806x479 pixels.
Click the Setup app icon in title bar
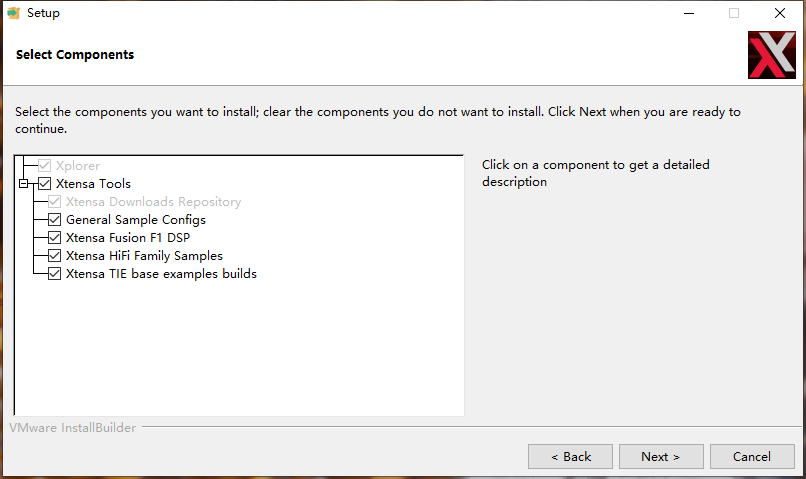(14, 13)
